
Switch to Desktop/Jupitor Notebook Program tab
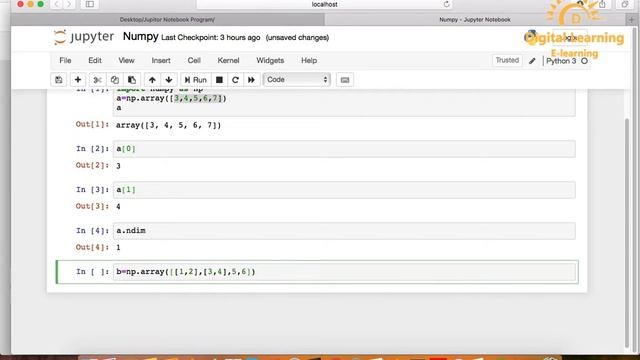(x=167, y=20)
